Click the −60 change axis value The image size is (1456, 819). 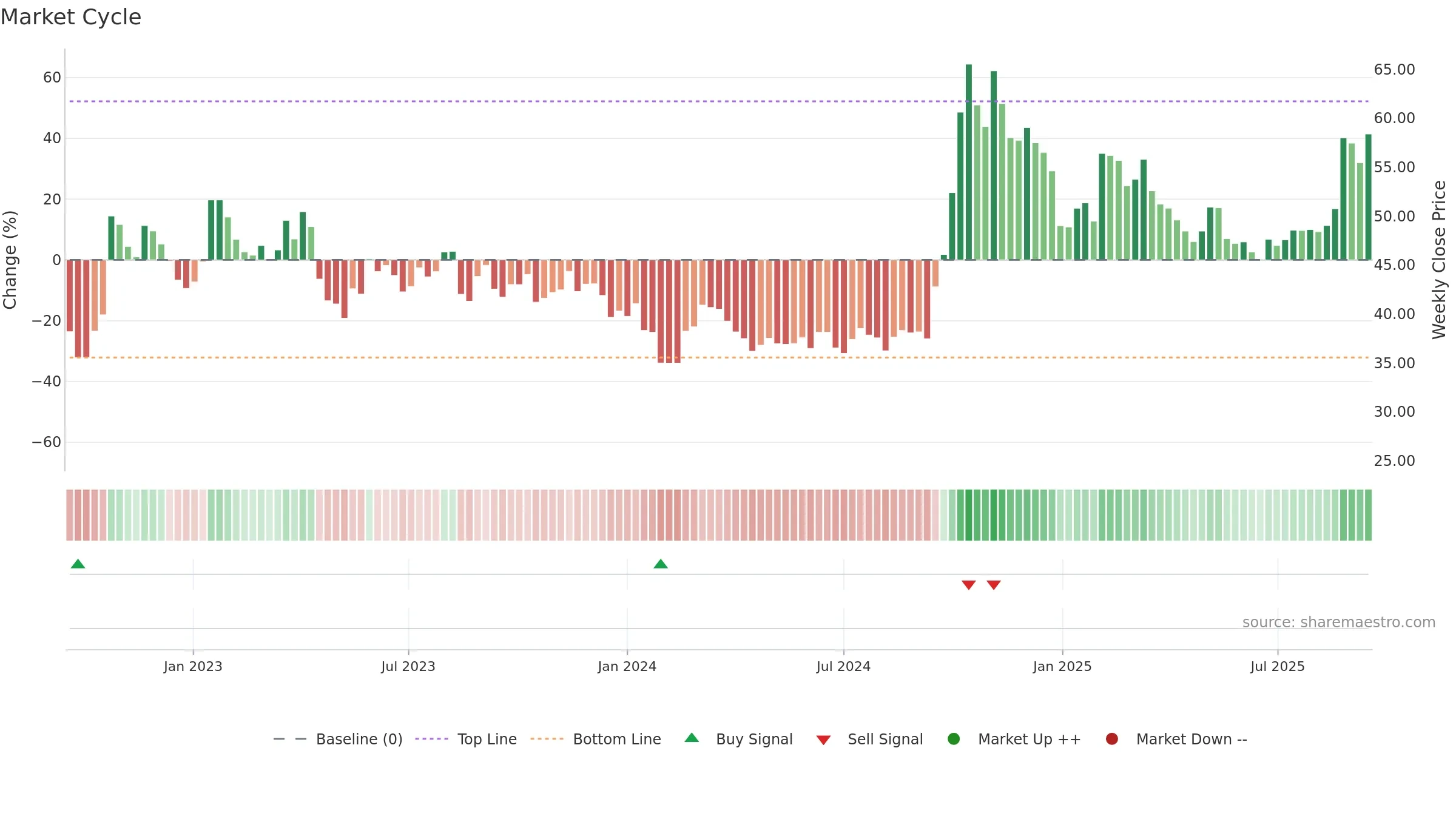[x=47, y=442]
